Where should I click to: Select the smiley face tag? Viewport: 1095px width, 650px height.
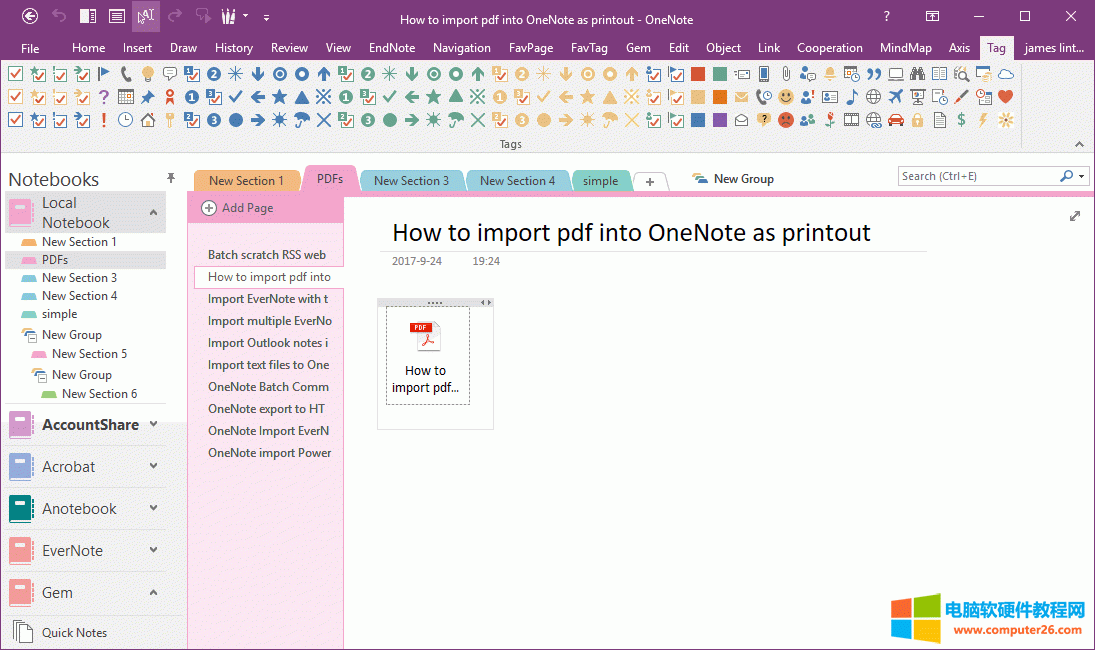click(787, 97)
